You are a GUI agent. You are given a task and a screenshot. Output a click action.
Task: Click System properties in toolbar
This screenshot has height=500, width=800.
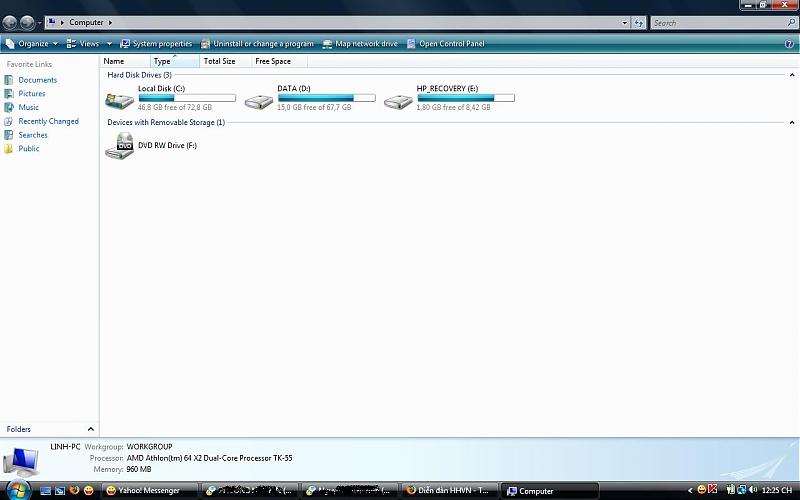[x=156, y=44]
